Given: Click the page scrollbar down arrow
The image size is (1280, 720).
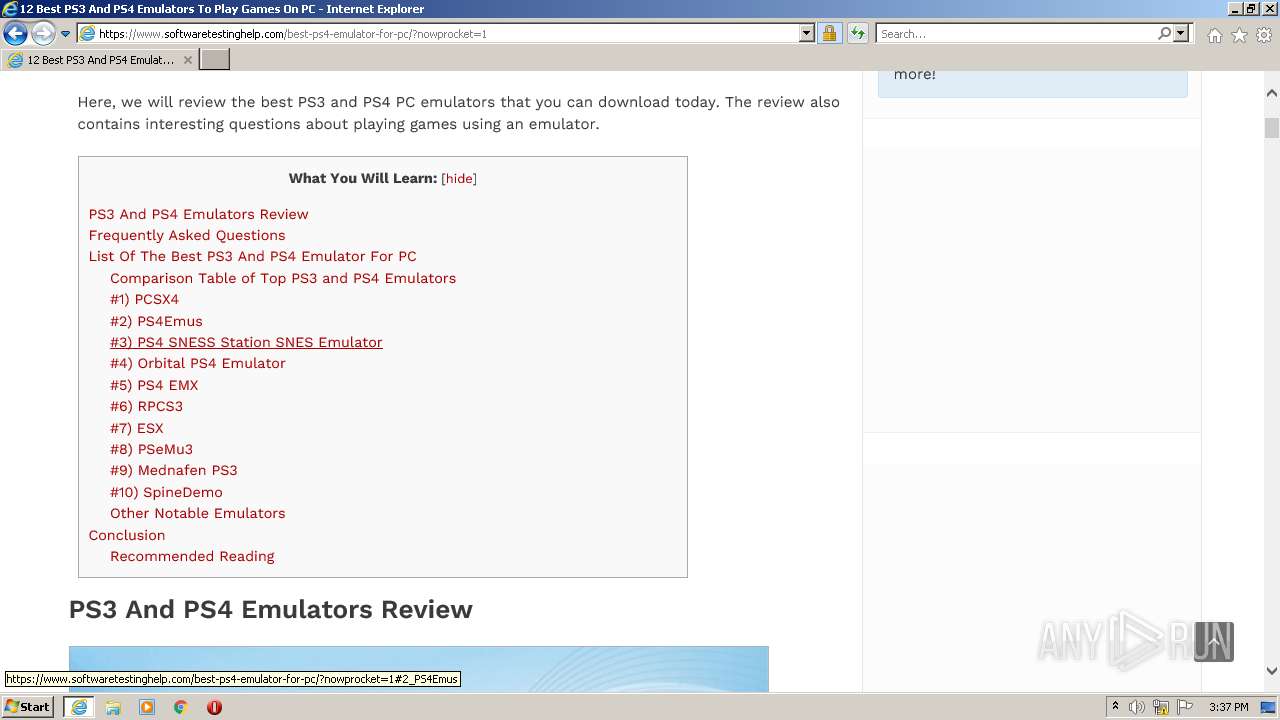Looking at the screenshot, I should (1271, 671).
